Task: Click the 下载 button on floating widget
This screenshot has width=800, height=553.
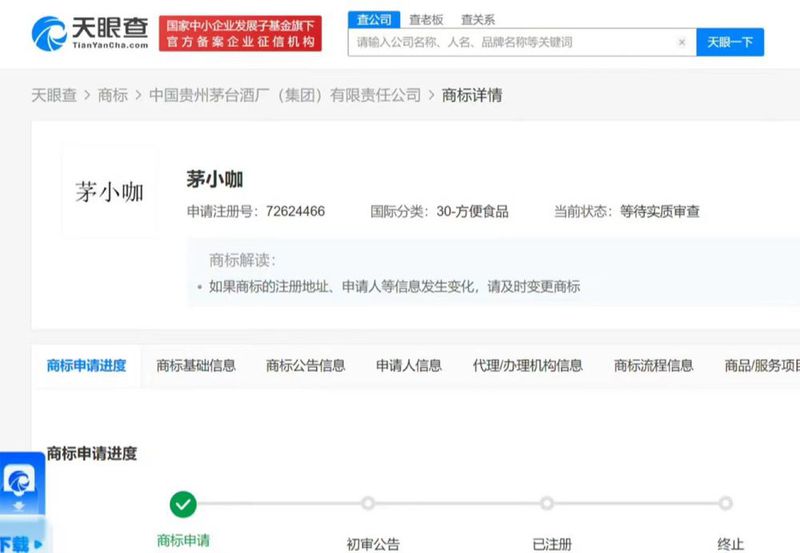Action: (20, 544)
